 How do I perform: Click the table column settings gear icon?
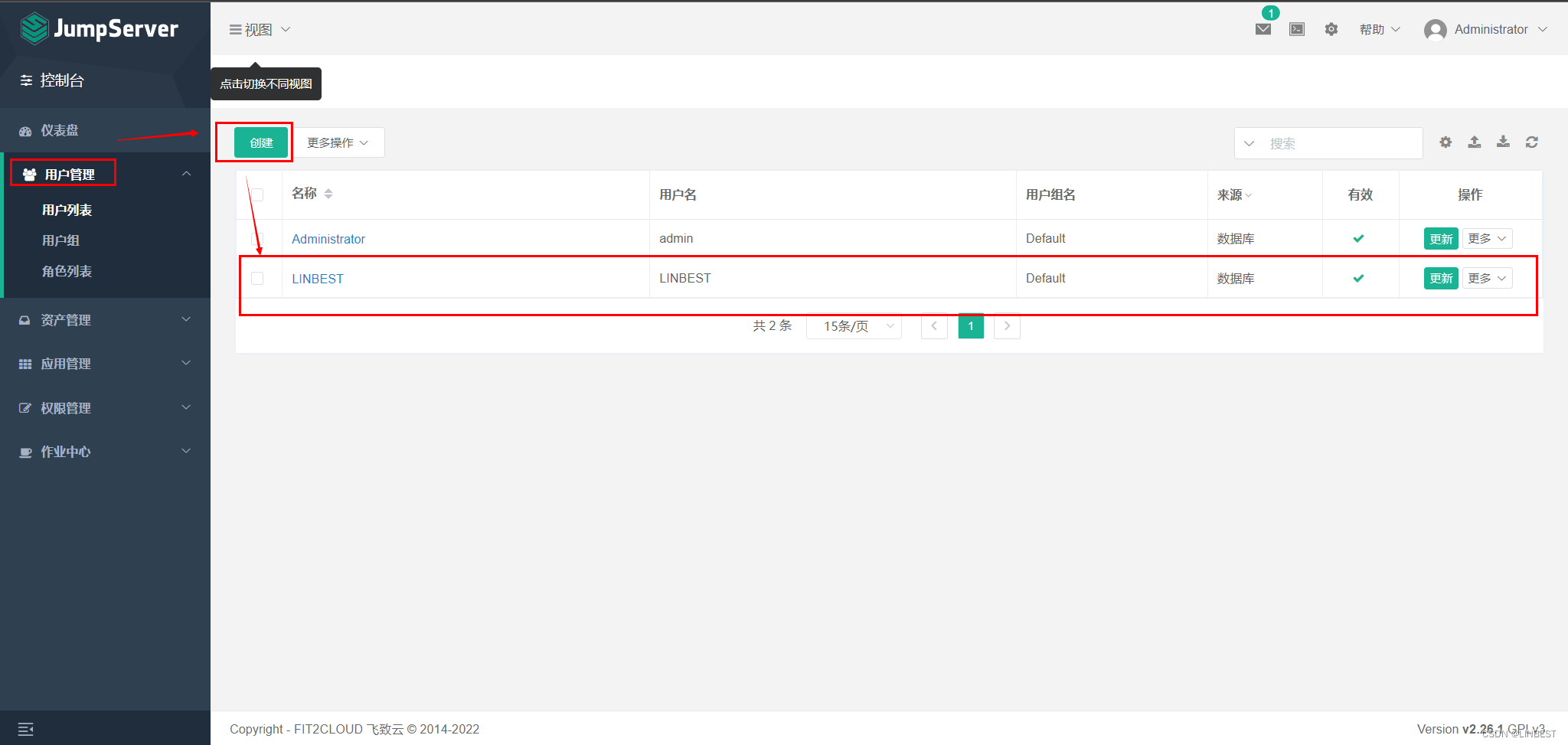pyautogui.click(x=1445, y=142)
